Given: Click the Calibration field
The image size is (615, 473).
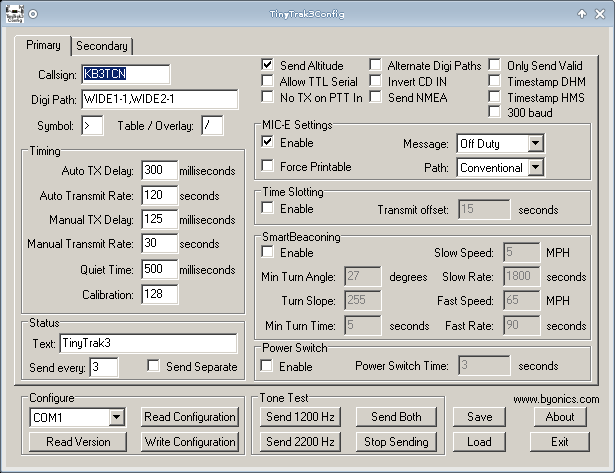Looking at the screenshot, I should pos(159,294).
